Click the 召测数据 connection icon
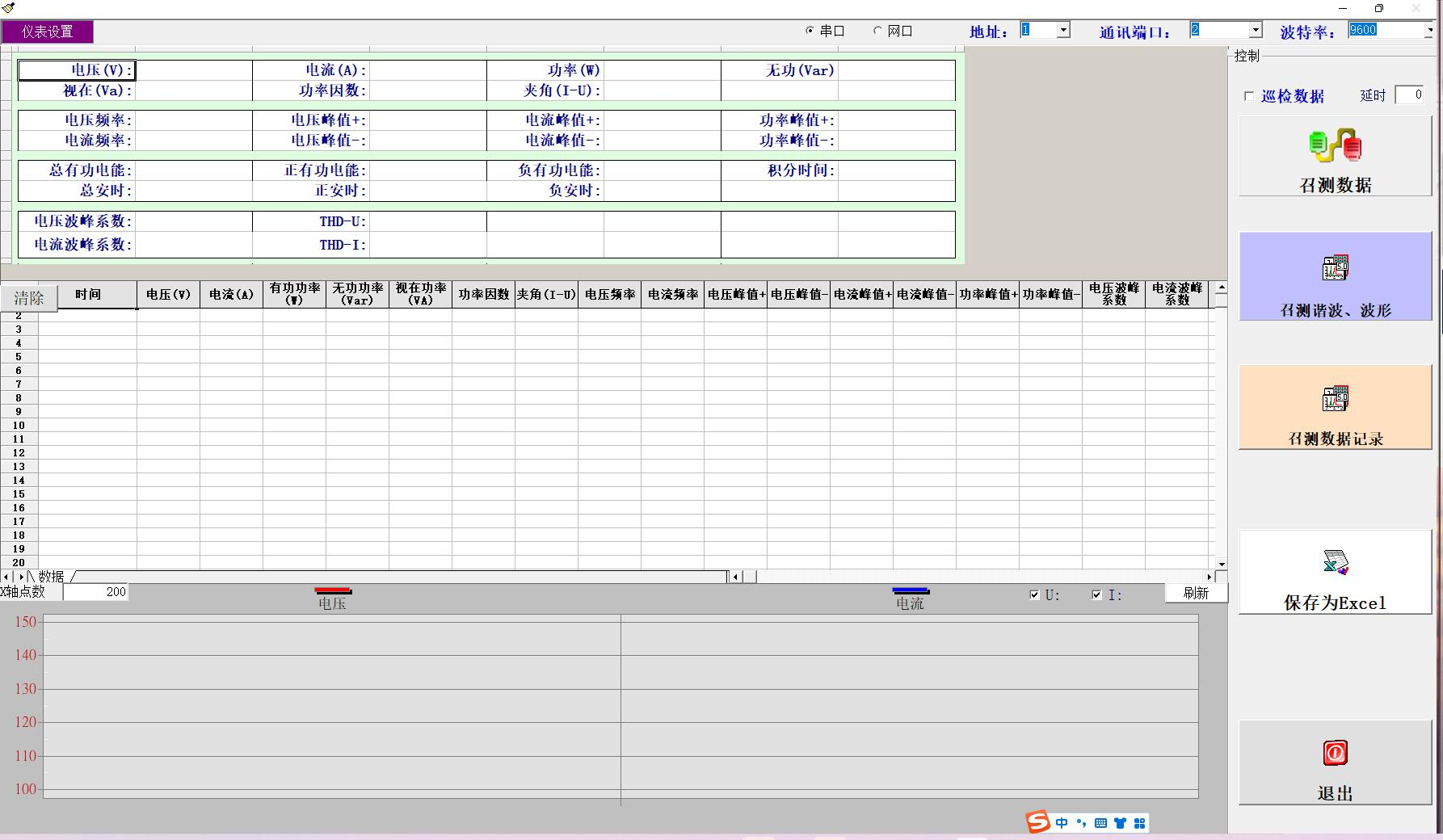Screen dimensions: 1443x840 (x=1335, y=146)
